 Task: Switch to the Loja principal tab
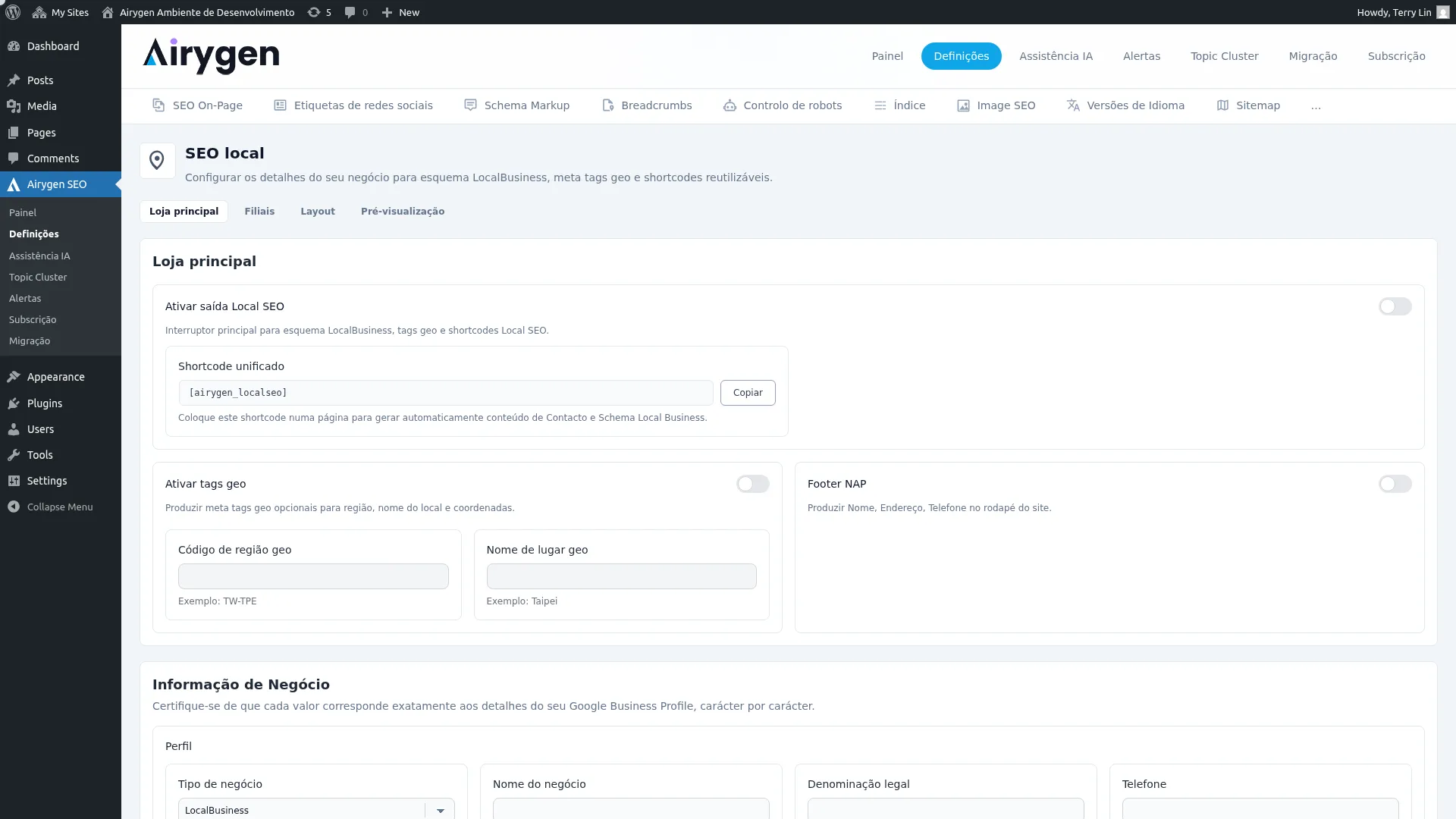click(184, 212)
